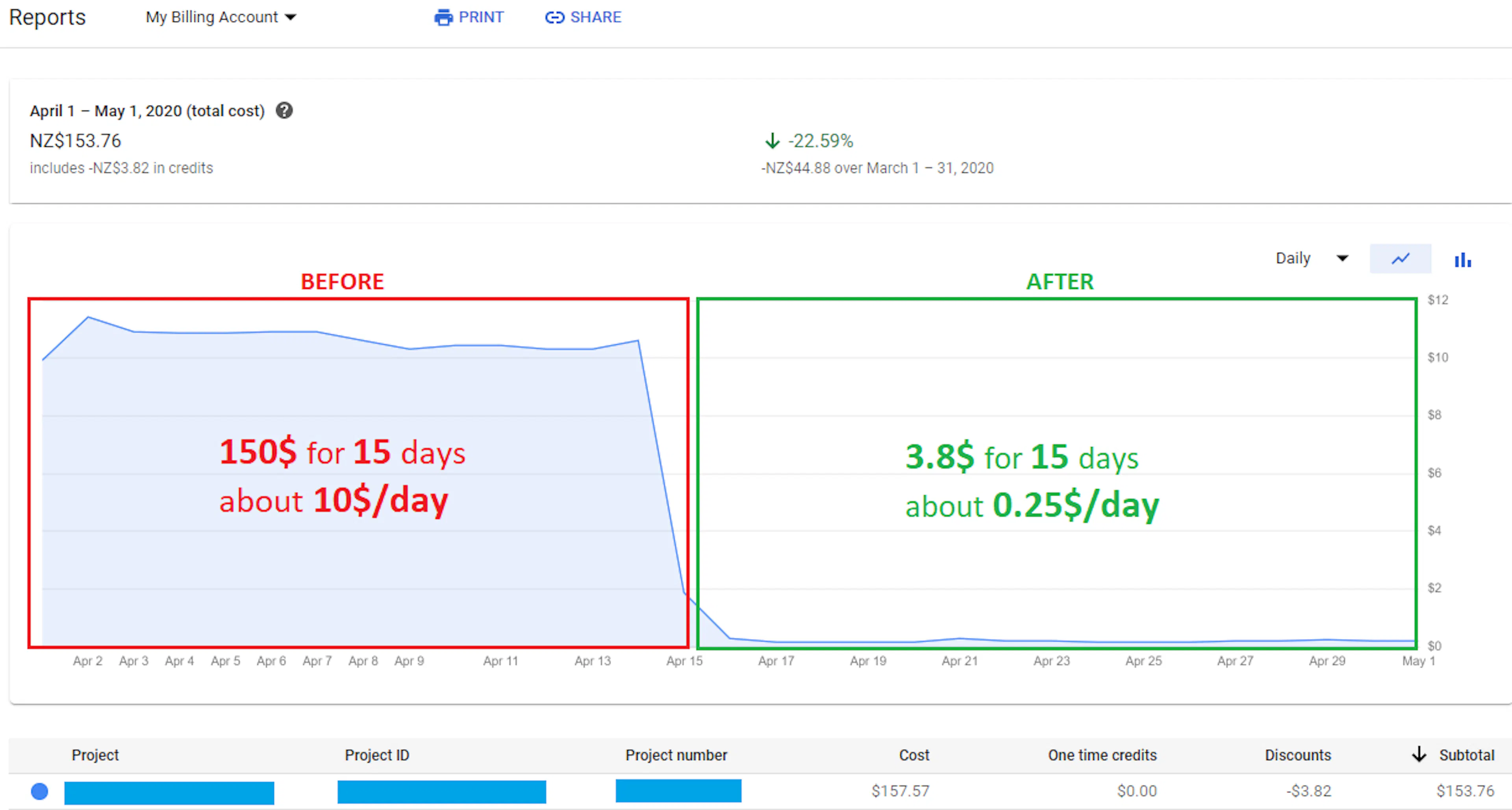Click the blue project color dot
Screen dimensions: 1512x810
pos(39,791)
